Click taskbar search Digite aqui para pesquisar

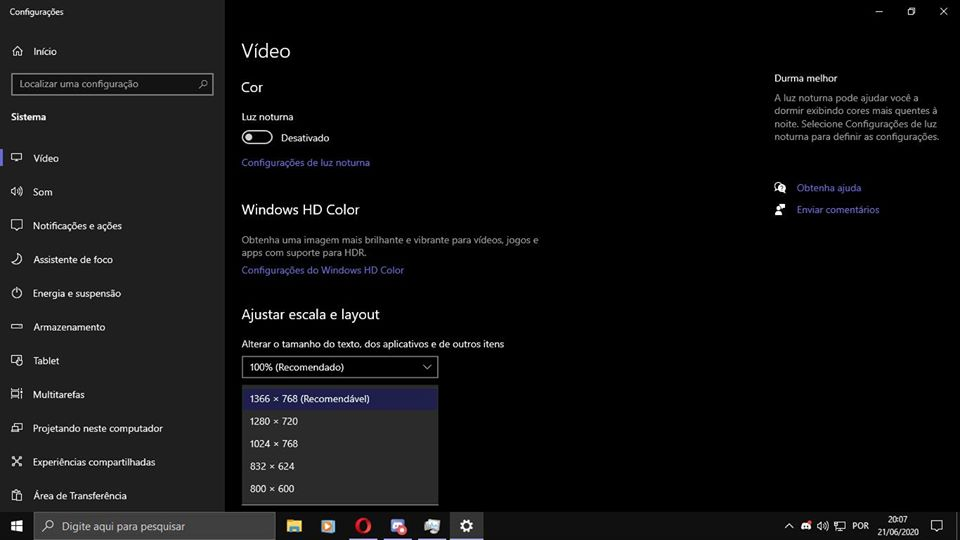154,526
